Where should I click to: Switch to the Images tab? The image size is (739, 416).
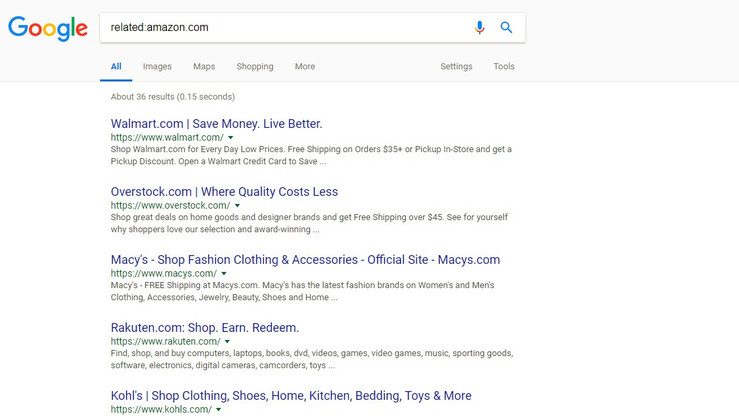[x=157, y=66]
